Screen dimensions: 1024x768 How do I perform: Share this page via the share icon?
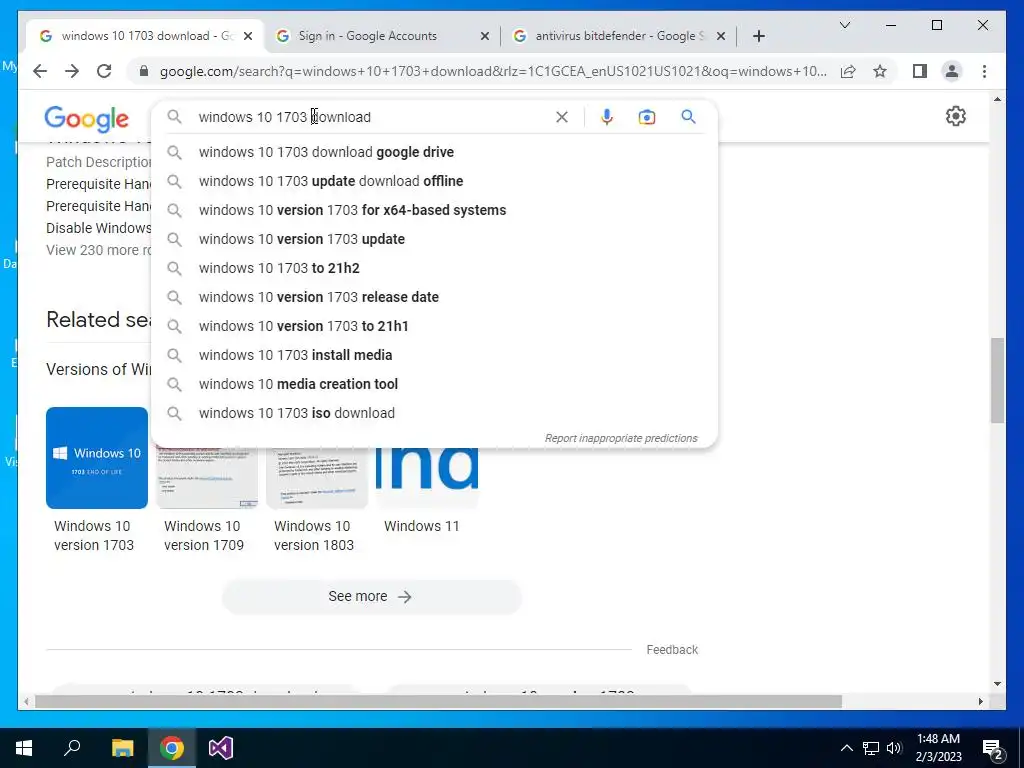point(848,71)
